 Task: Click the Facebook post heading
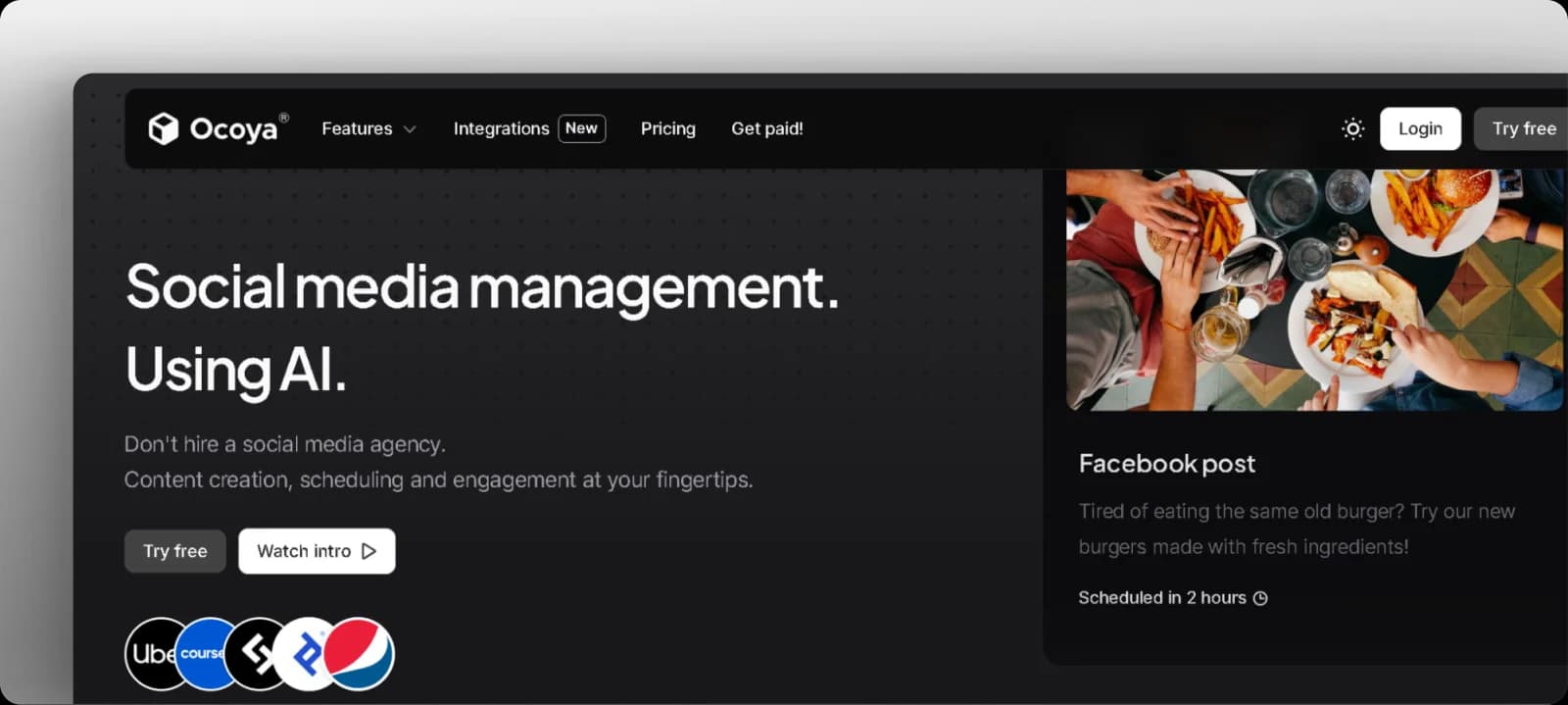pyautogui.click(x=1167, y=464)
